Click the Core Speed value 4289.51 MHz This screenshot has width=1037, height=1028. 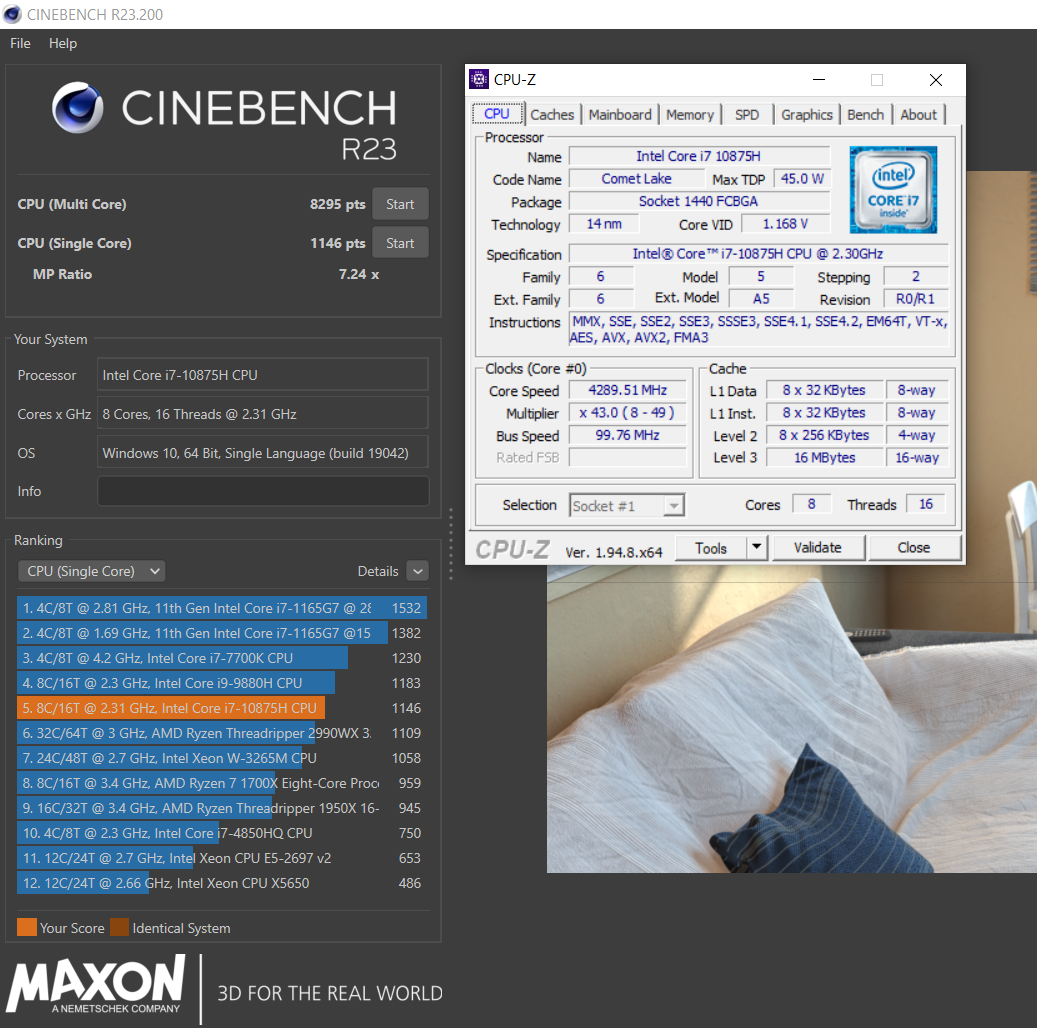point(628,390)
